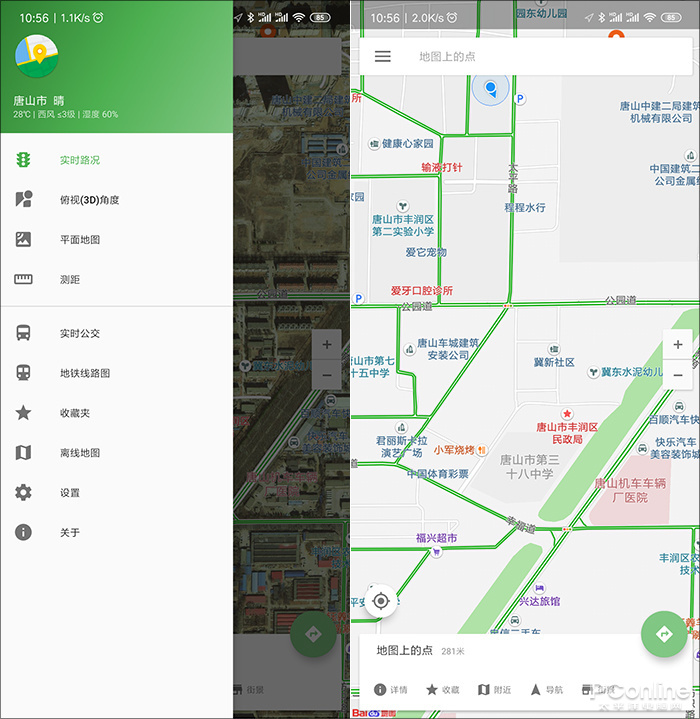Image resolution: width=700 pixels, height=719 pixels.
Task: Open the 收藏夹 favorites list
Action: (75, 413)
